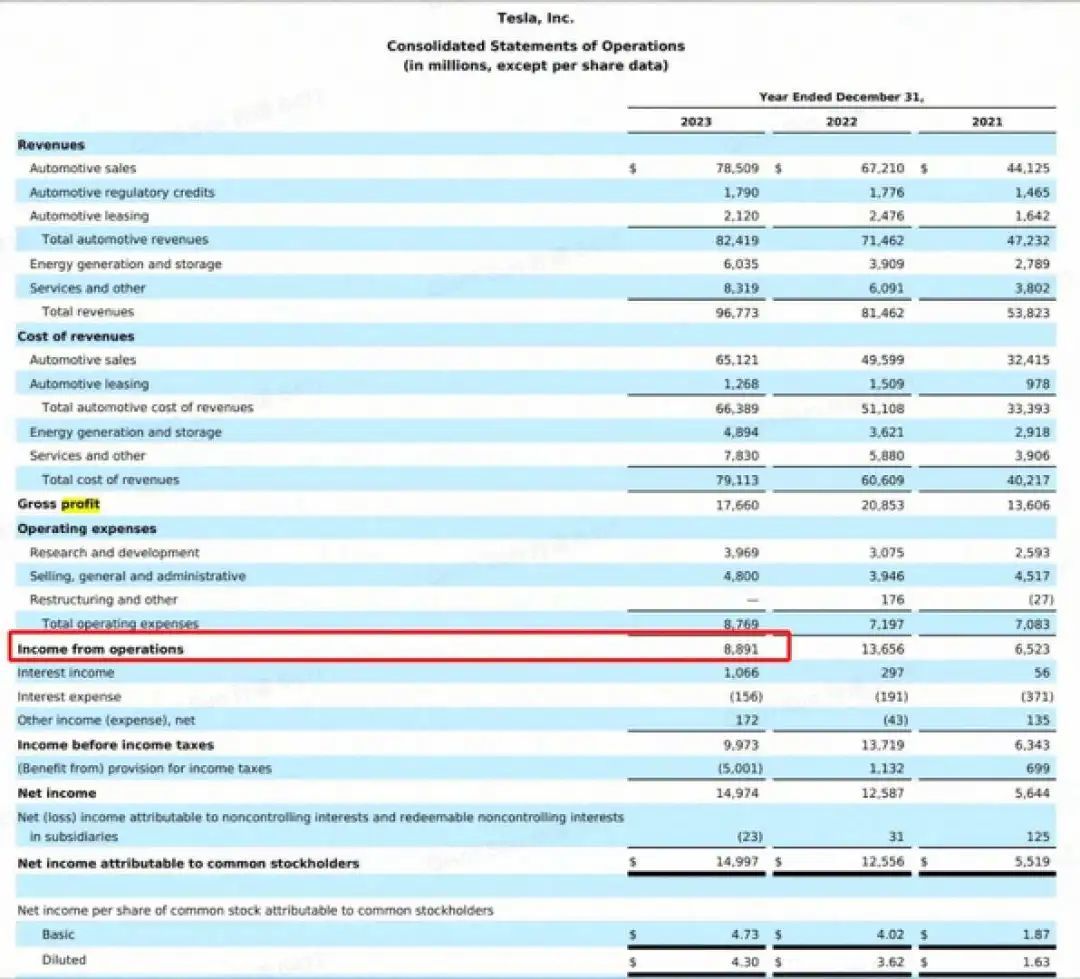Click the Revenues section label
The height and width of the screenshot is (979, 1080).
[x=51, y=145]
